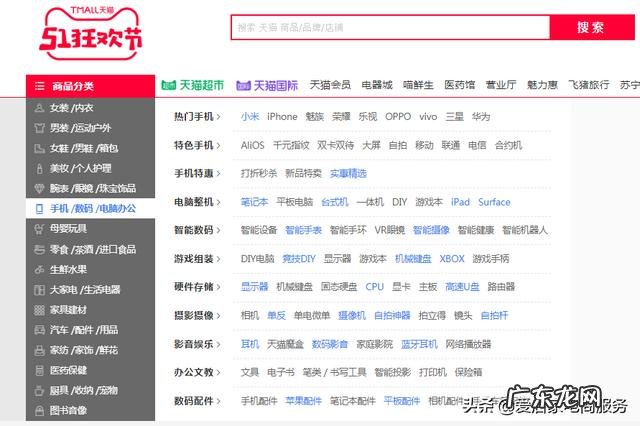
Task: Expand the 手机特惠 category arrow
Action: 219,174
